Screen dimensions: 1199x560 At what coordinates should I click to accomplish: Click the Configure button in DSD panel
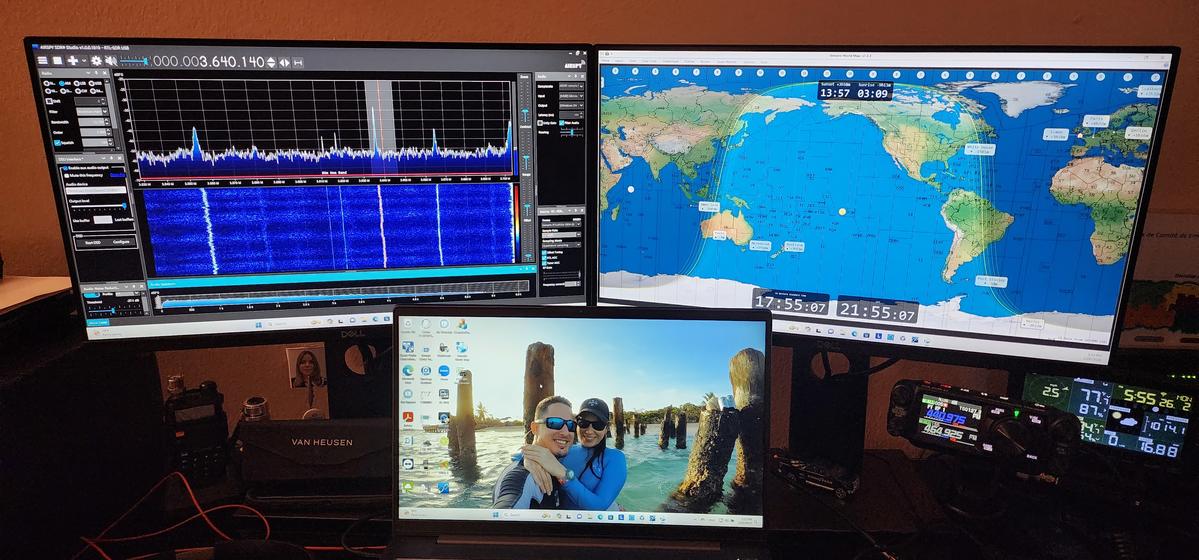[122, 242]
